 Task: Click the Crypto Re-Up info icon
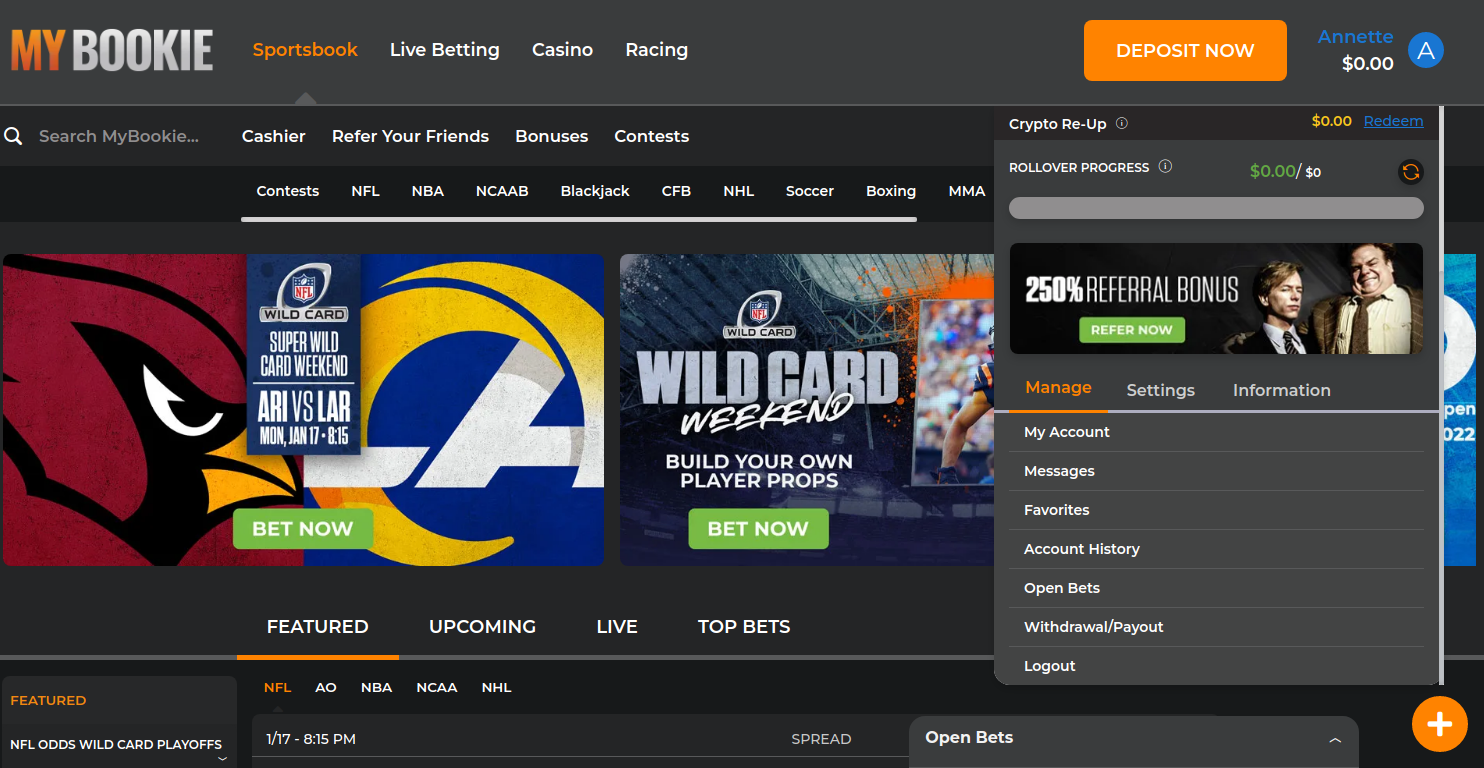[x=1122, y=123]
